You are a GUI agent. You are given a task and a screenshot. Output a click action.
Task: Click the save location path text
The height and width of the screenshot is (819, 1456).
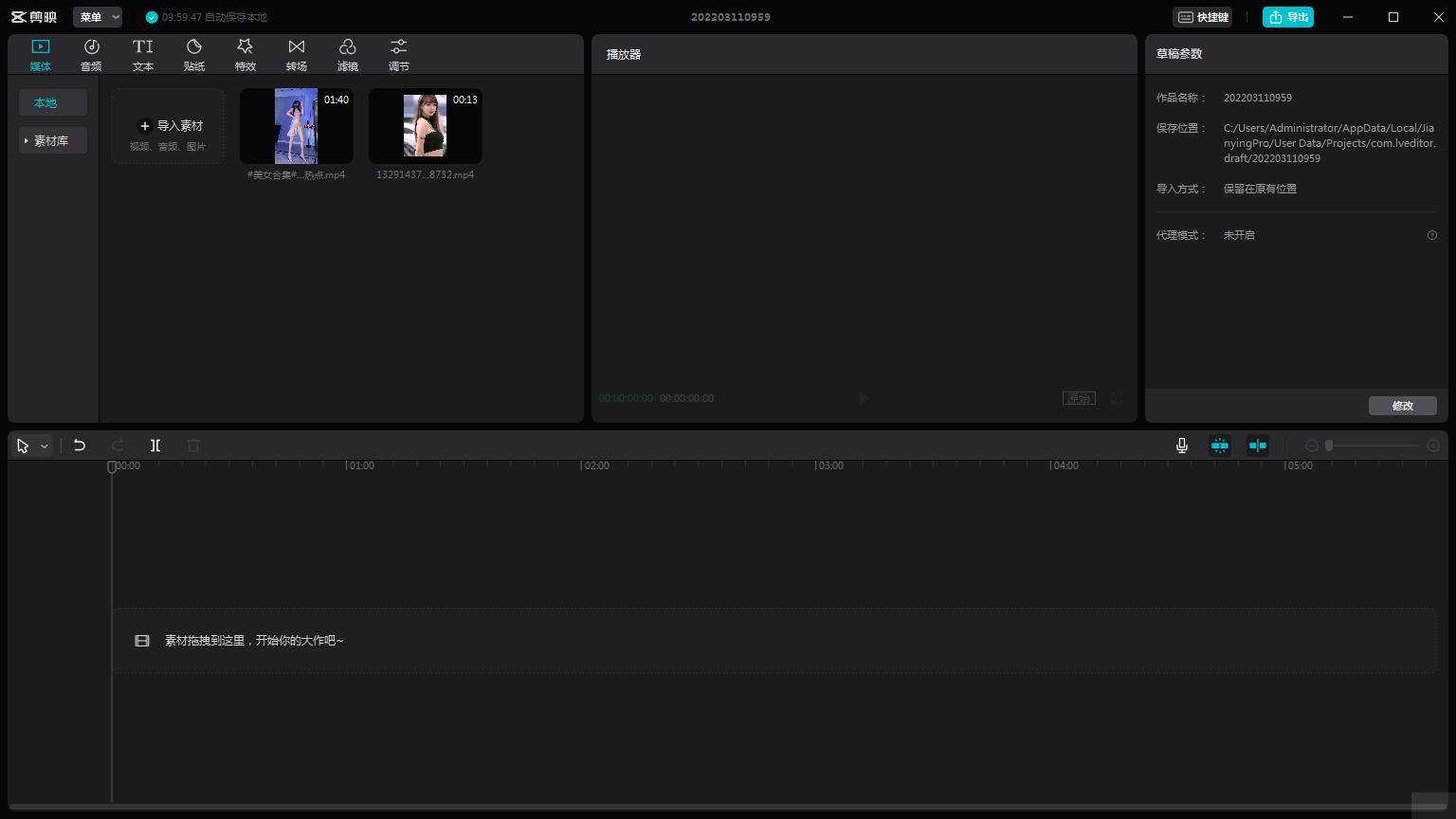[x=1330, y=143]
